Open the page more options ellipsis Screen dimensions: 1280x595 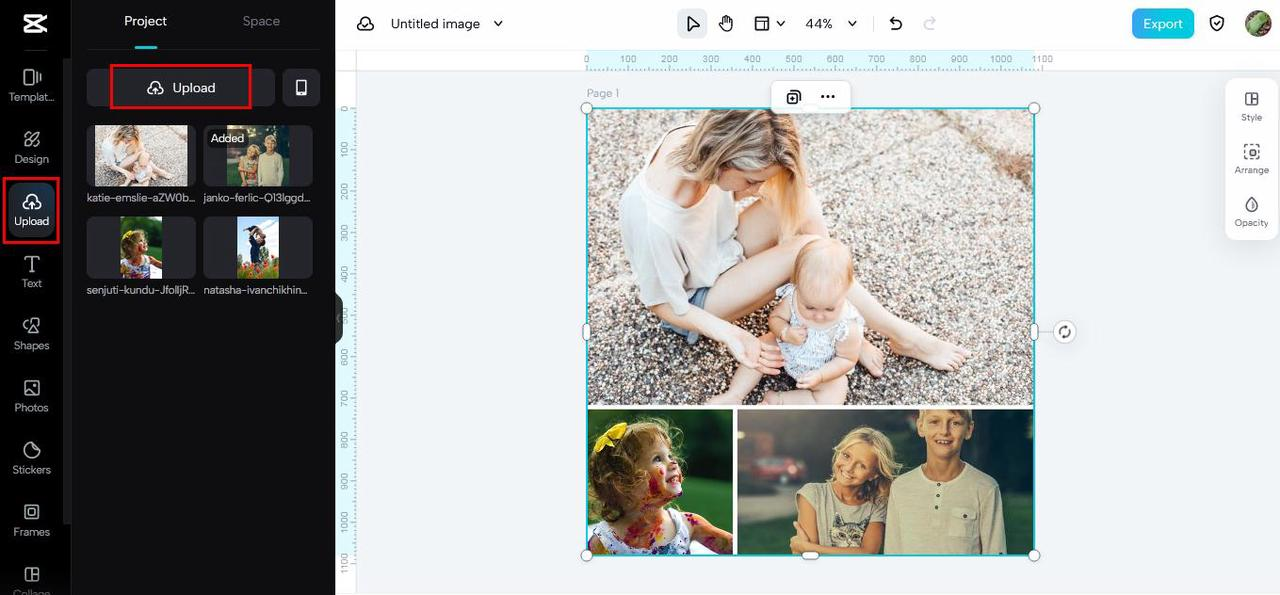tap(828, 97)
